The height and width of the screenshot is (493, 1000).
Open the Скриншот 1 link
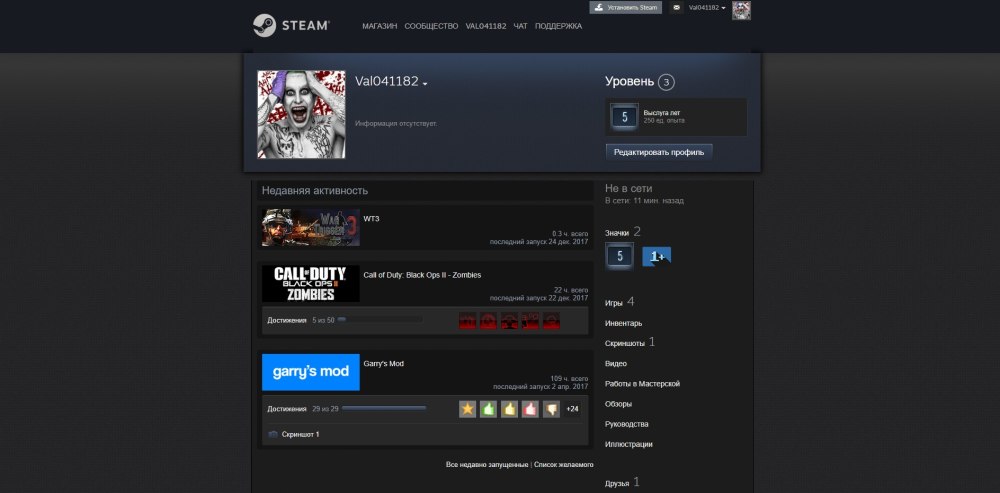[x=300, y=434]
